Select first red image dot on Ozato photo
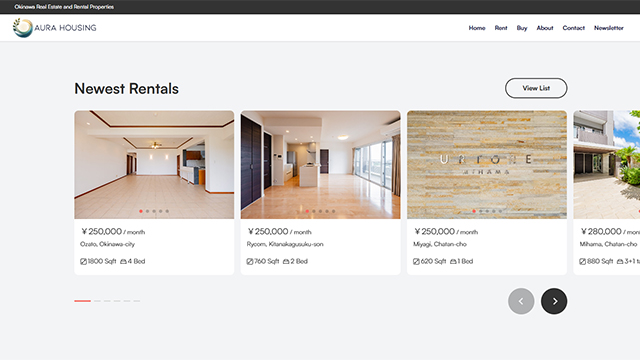The image size is (640, 360). coord(141,211)
